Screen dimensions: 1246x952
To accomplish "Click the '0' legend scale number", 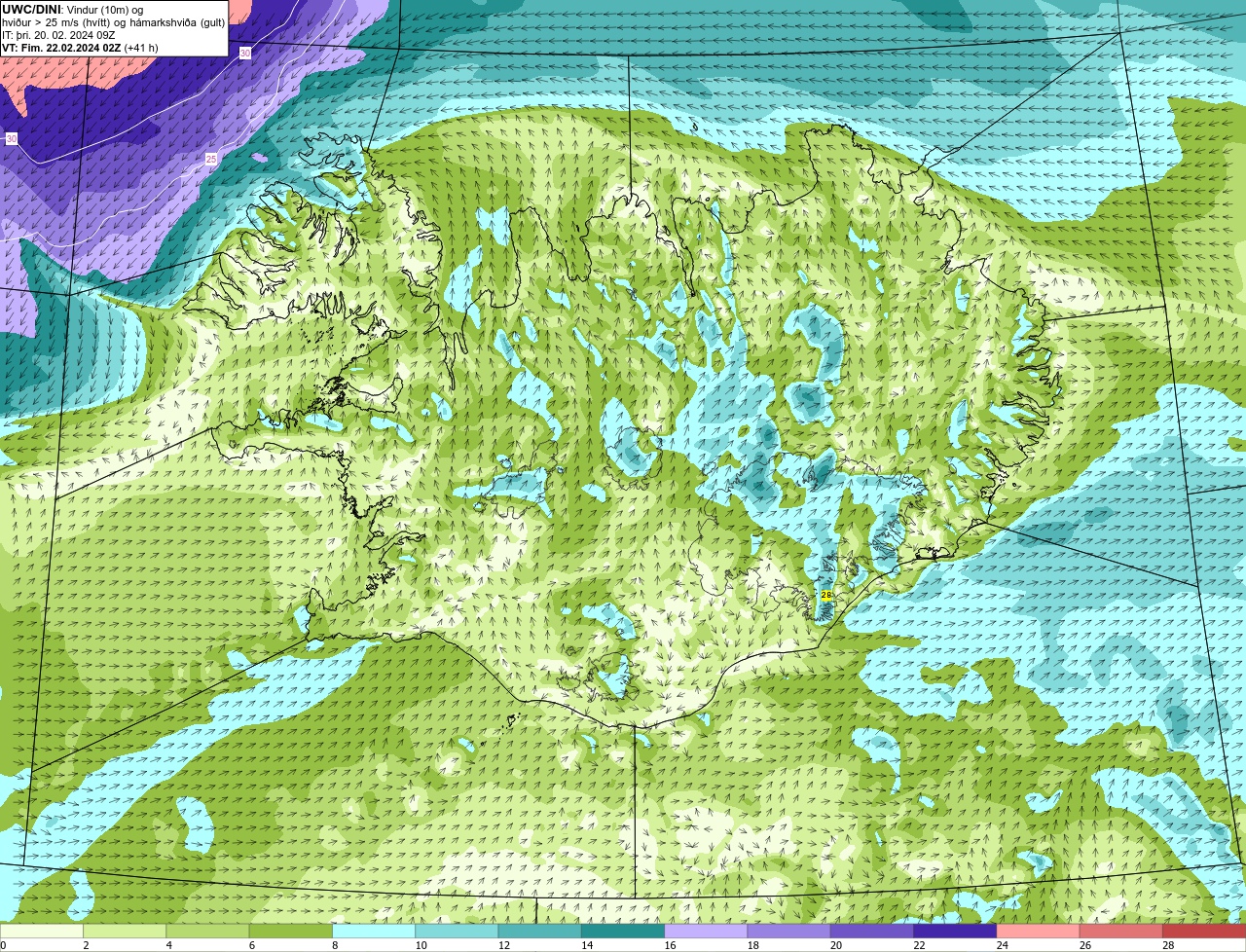I will (x=3, y=945).
